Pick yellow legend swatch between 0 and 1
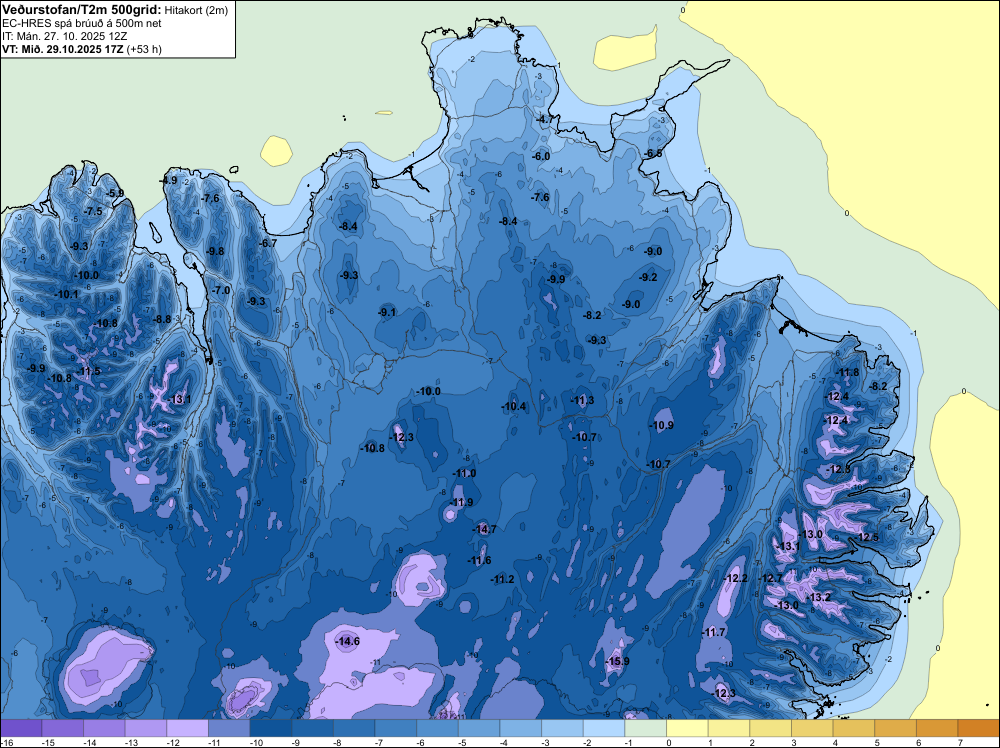Image resolution: width=1000 pixels, height=748 pixels. pos(687,728)
